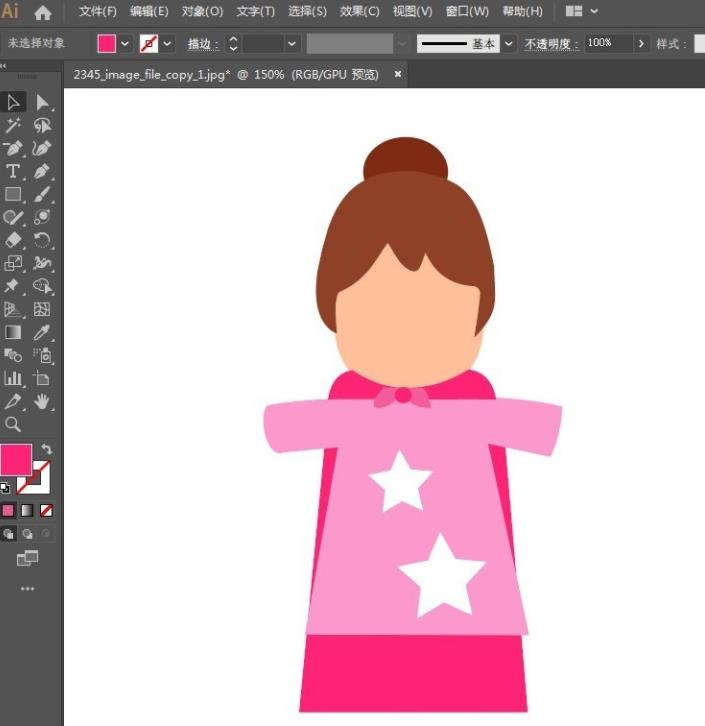Select the Type tool
This screenshot has height=726, width=705.
coord(13,171)
